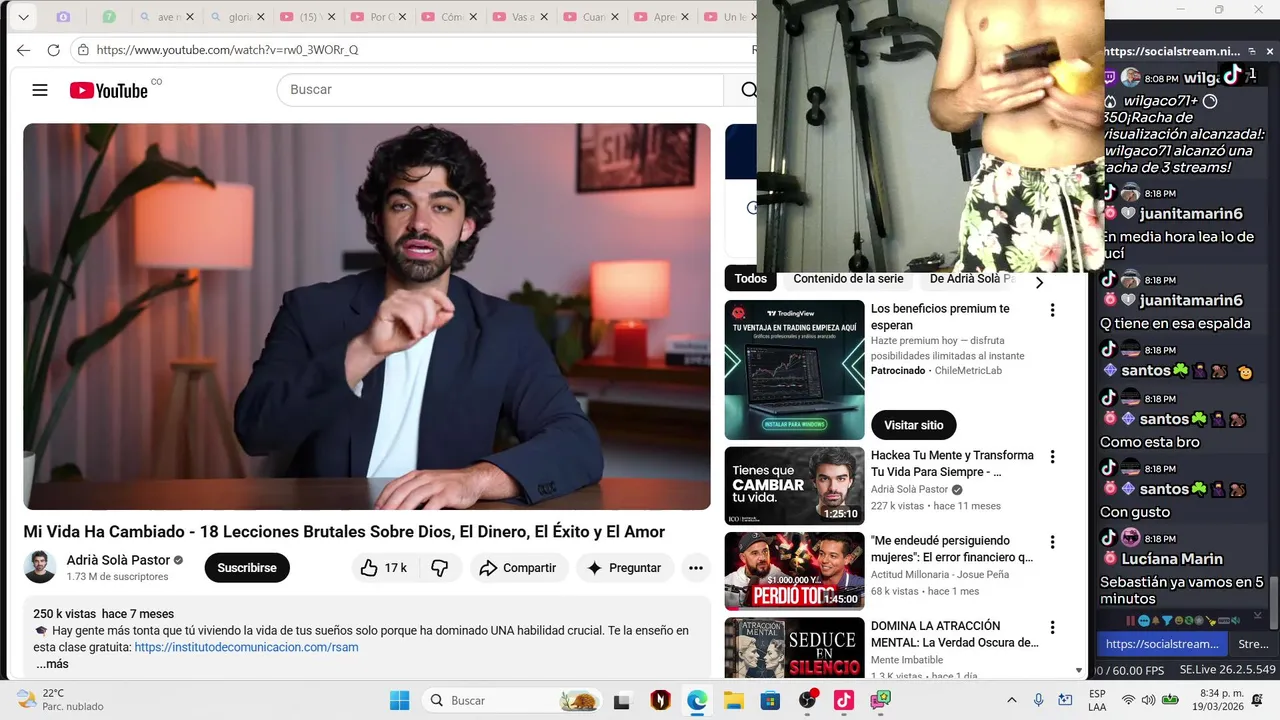Click the ESP LAA language indicator

click(1097, 700)
